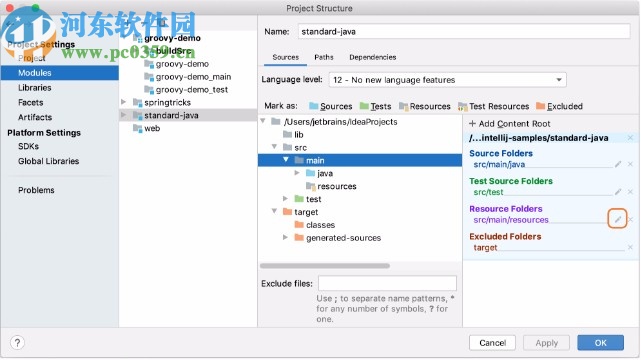641x360 pixels.
Task: Collapse the target folder node
Action: coord(274,212)
